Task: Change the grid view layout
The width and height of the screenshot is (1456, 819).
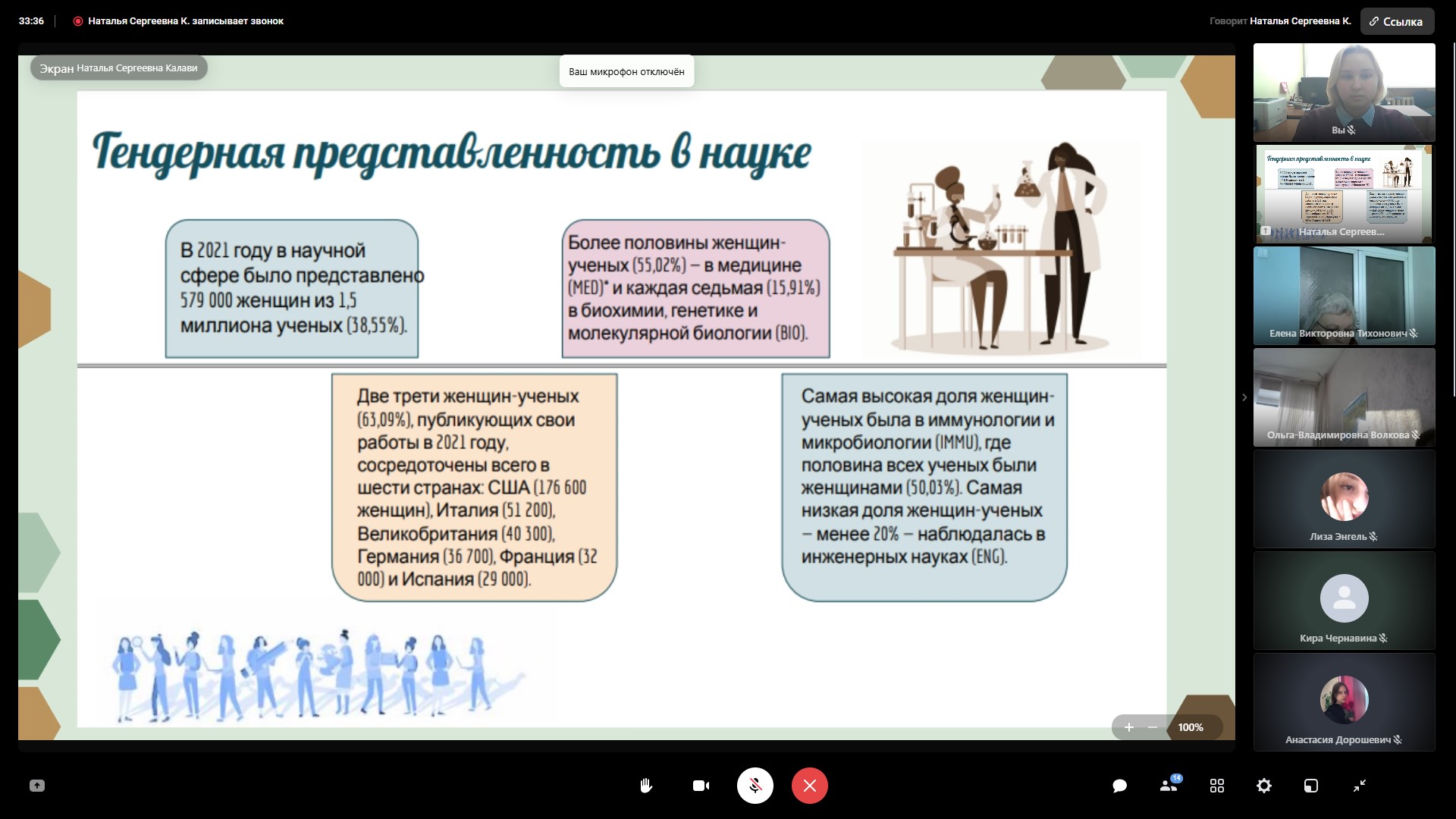Action: (1217, 786)
